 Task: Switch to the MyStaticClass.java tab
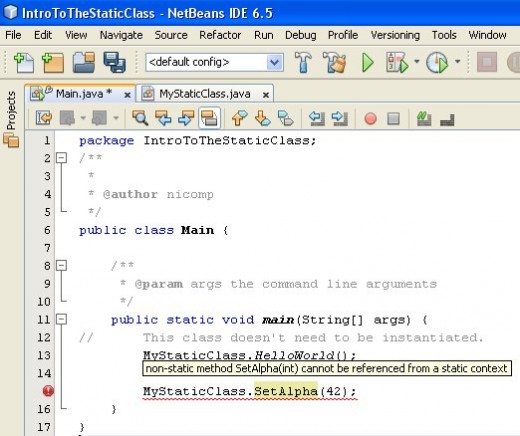(204, 94)
